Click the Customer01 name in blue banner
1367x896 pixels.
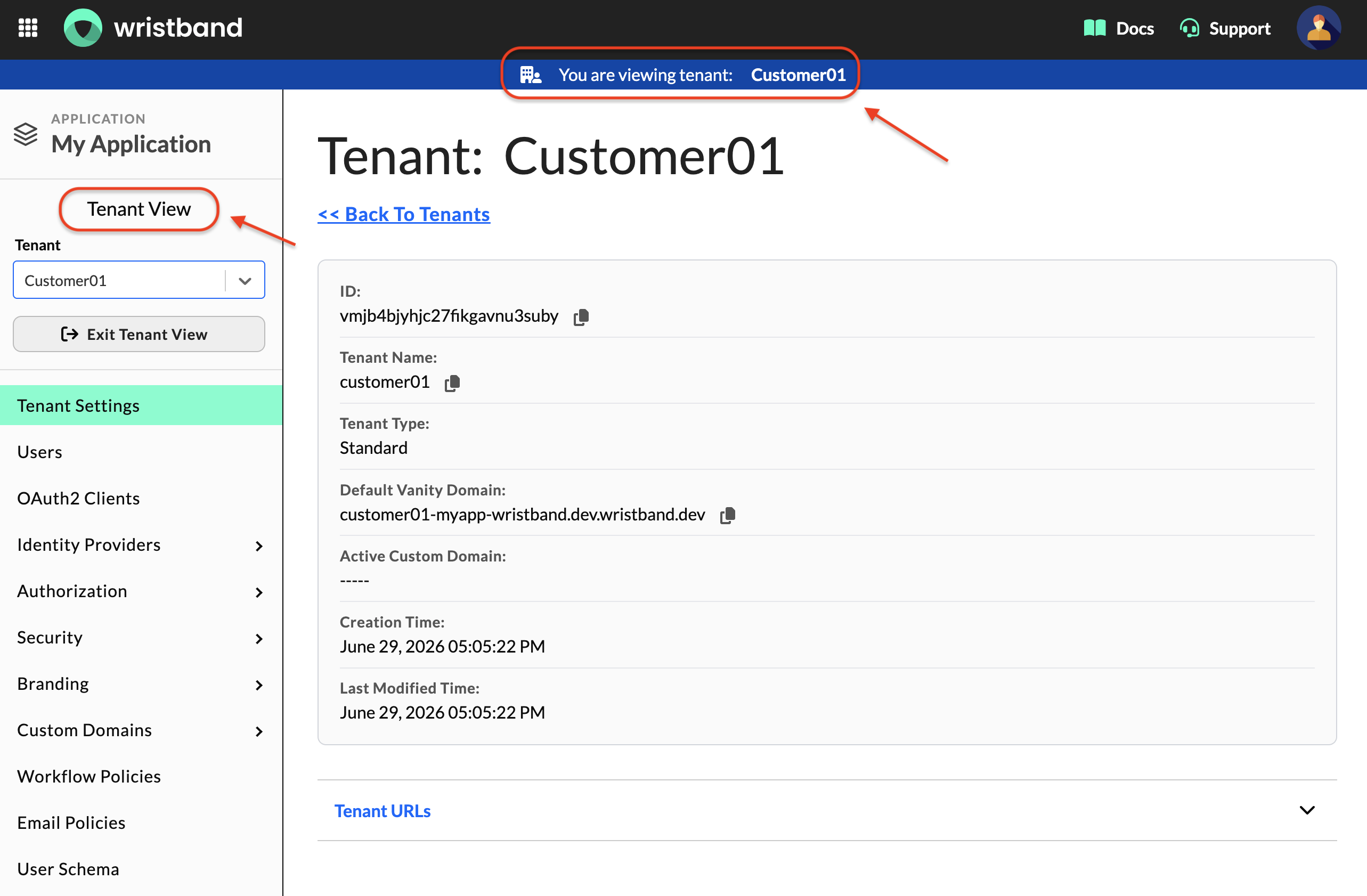coord(799,75)
